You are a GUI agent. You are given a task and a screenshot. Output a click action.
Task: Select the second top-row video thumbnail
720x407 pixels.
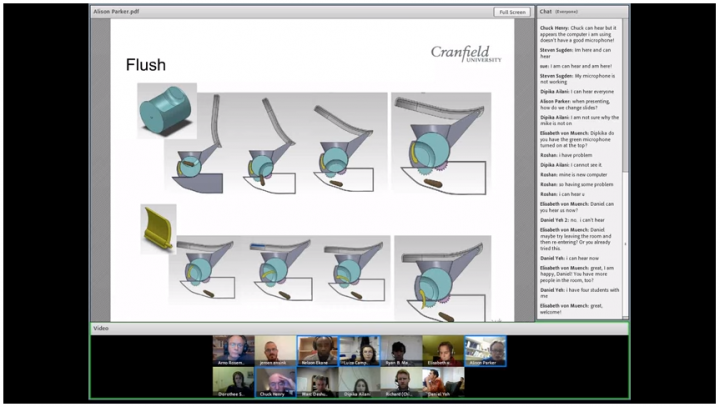pyautogui.click(x=275, y=350)
